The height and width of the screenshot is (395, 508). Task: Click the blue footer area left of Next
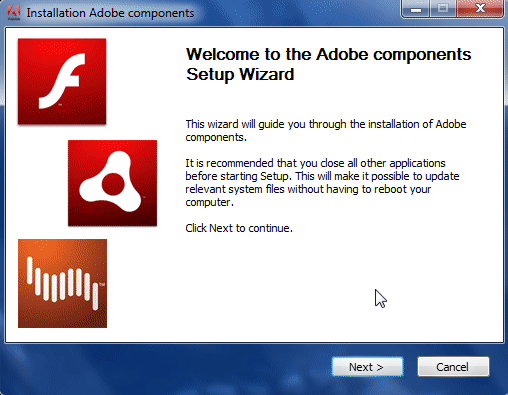point(167,367)
